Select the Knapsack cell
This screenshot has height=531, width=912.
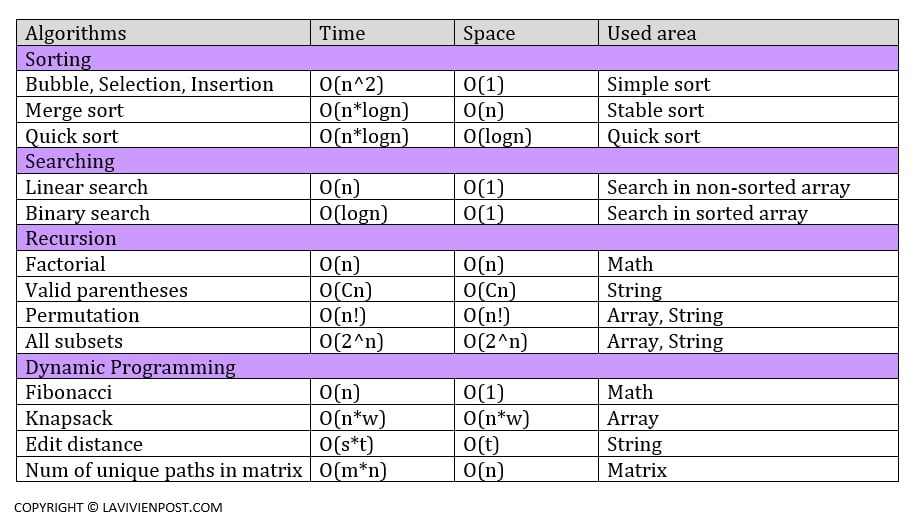69,418
